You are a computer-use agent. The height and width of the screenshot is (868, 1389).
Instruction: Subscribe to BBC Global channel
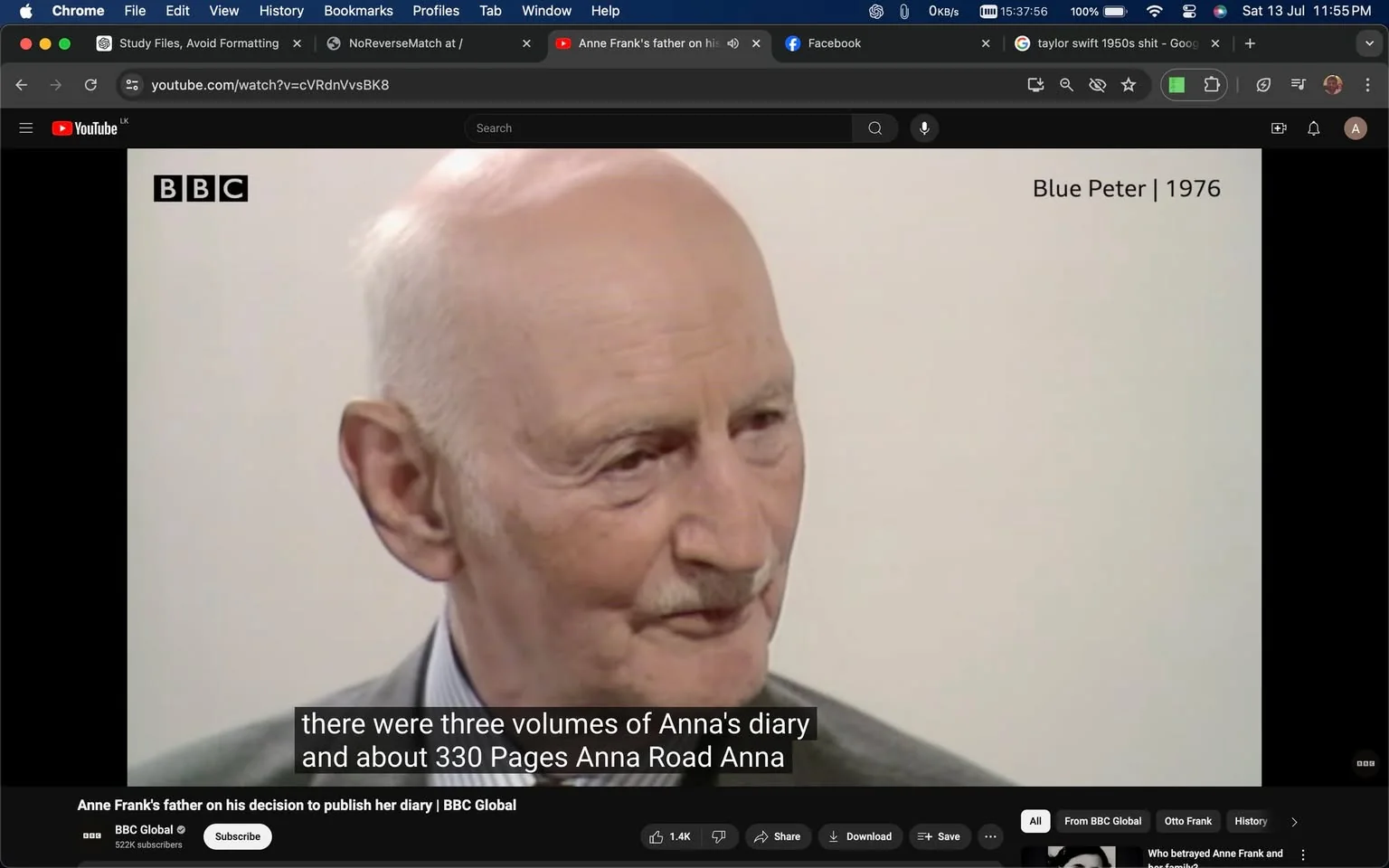(238, 836)
